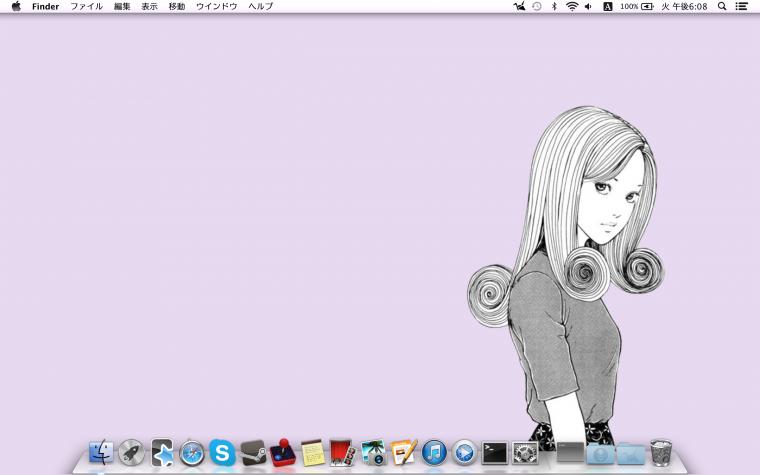This screenshot has width=760, height=475.
Task: Open the ファイル menu
Action: coord(87,6)
